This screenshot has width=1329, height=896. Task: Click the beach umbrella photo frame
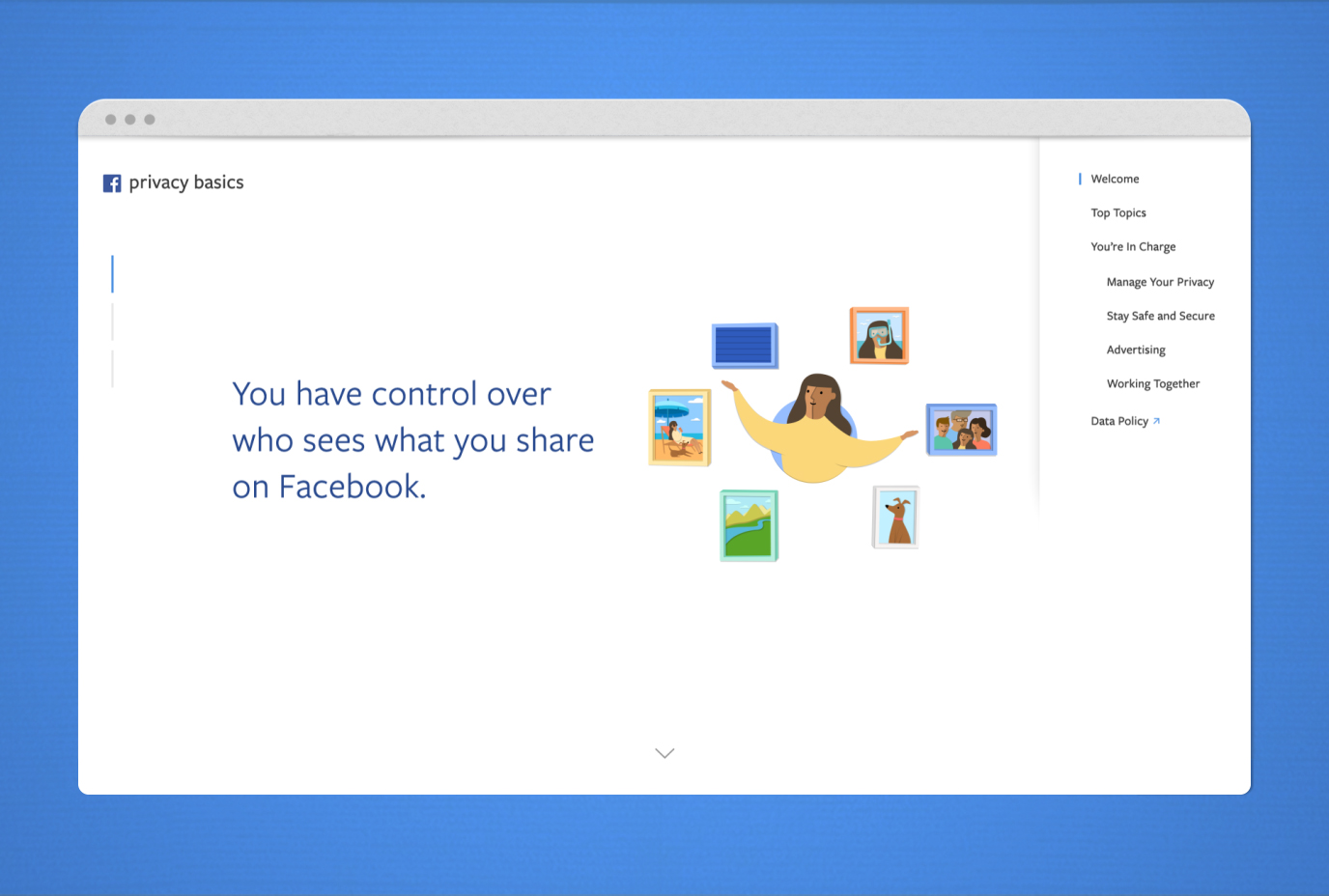680,428
